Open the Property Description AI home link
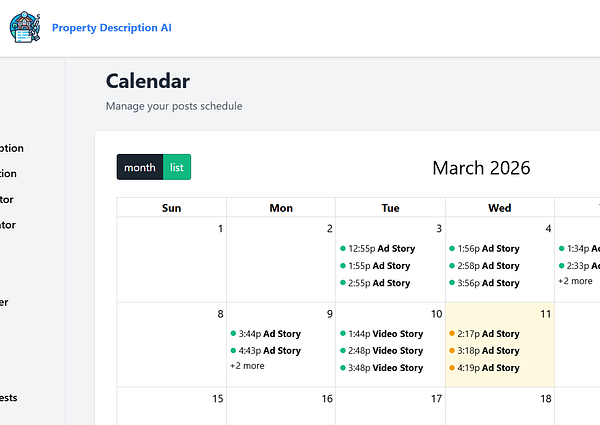Image resolution: width=600 pixels, height=425 pixels. click(112, 28)
